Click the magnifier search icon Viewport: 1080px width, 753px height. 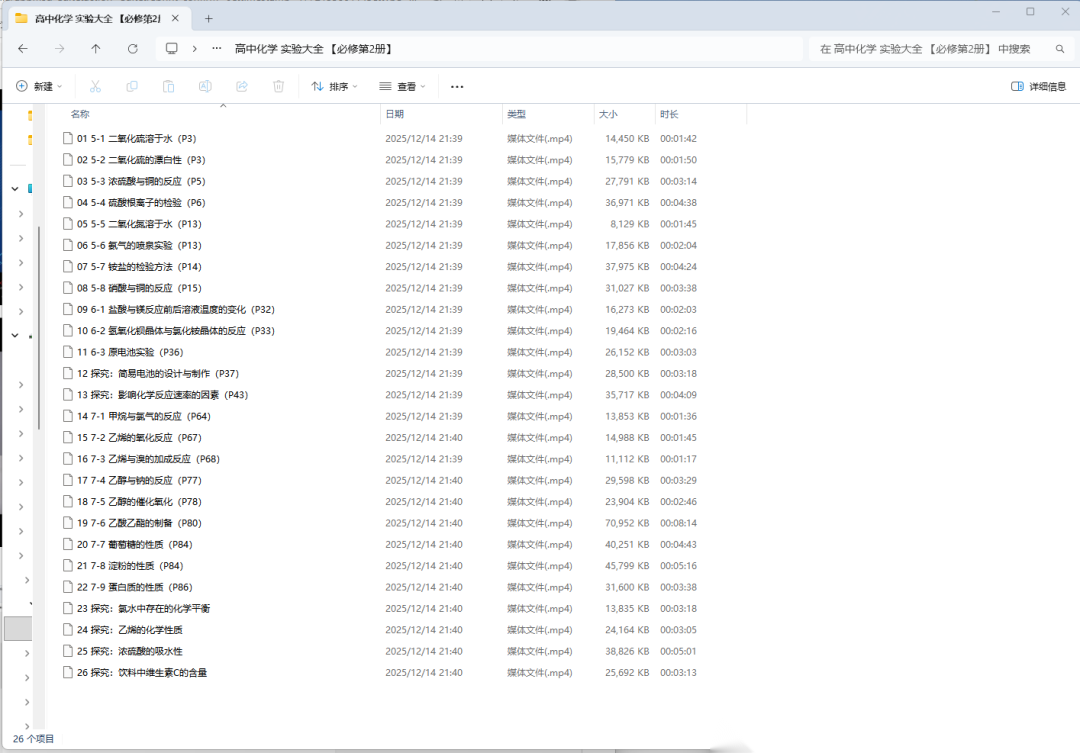point(1060,49)
